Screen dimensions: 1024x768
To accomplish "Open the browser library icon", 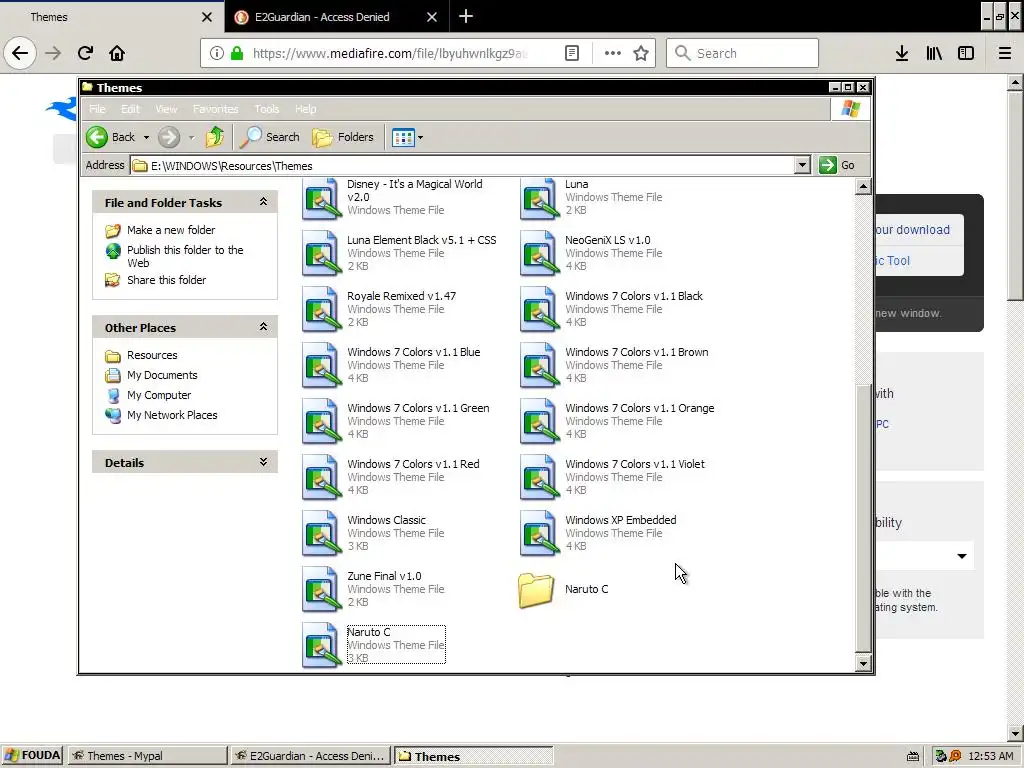I will click(x=934, y=54).
